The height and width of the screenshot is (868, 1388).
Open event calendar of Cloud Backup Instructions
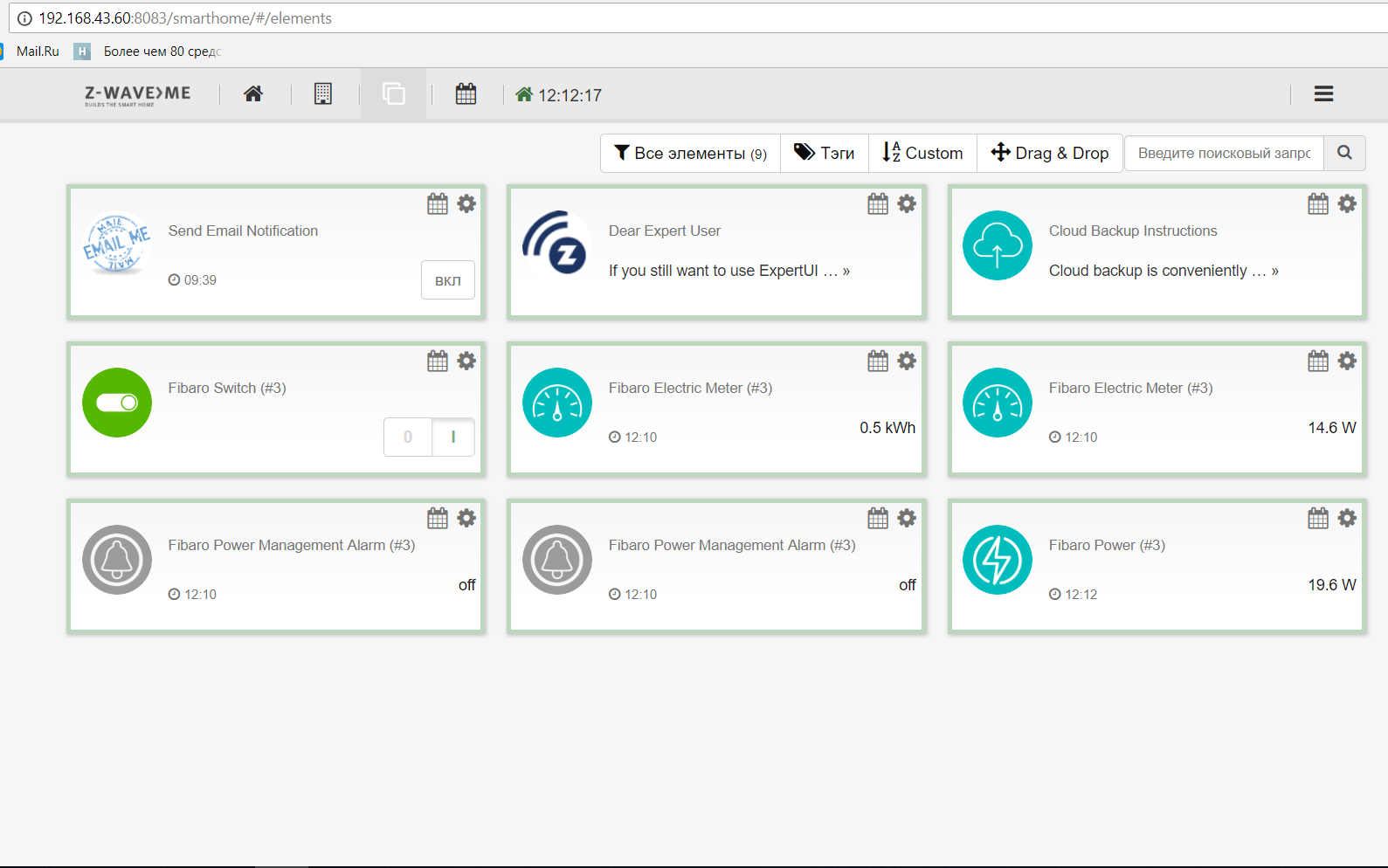click(1318, 203)
